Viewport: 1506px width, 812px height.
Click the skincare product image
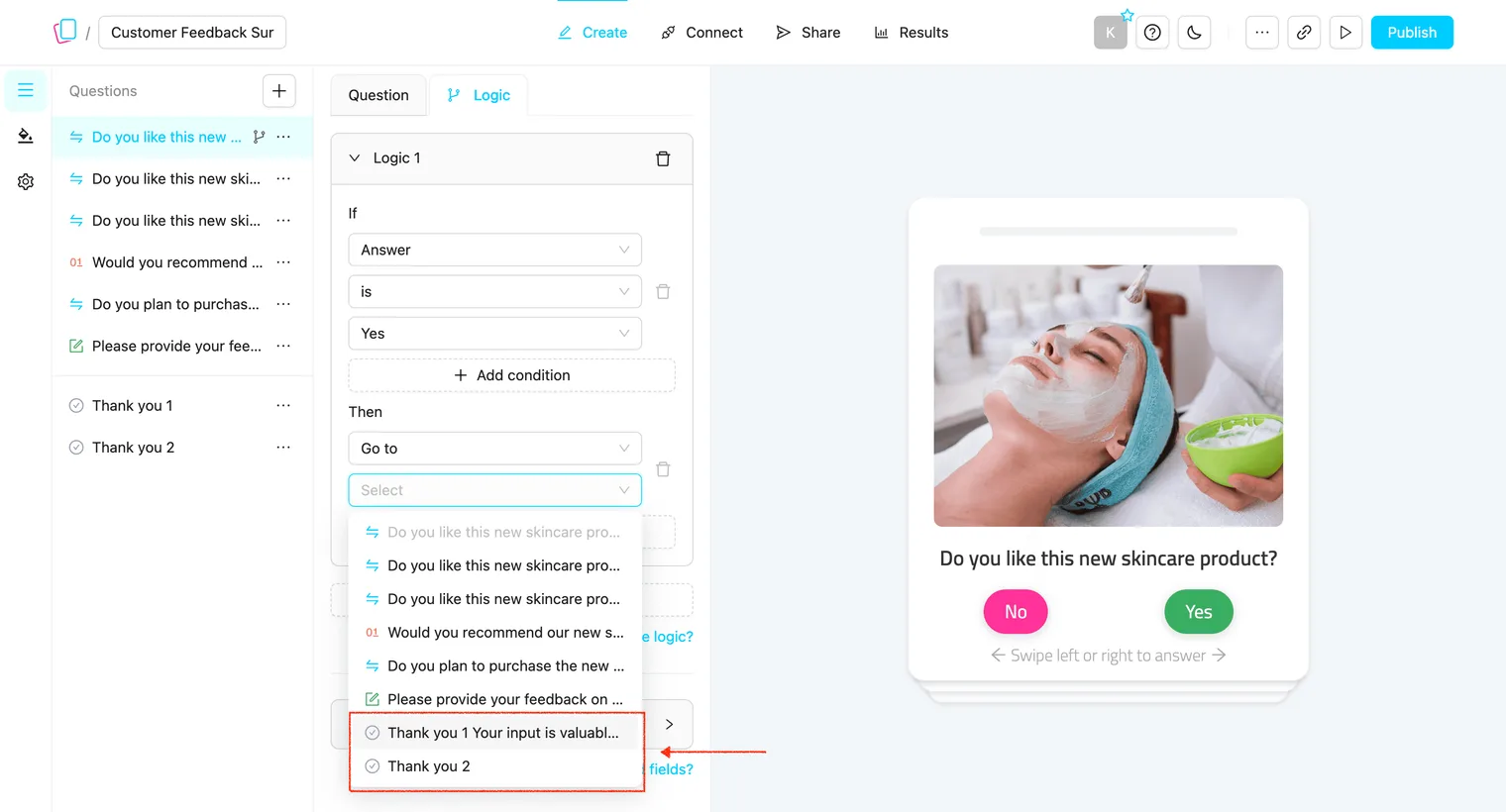[x=1108, y=395]
